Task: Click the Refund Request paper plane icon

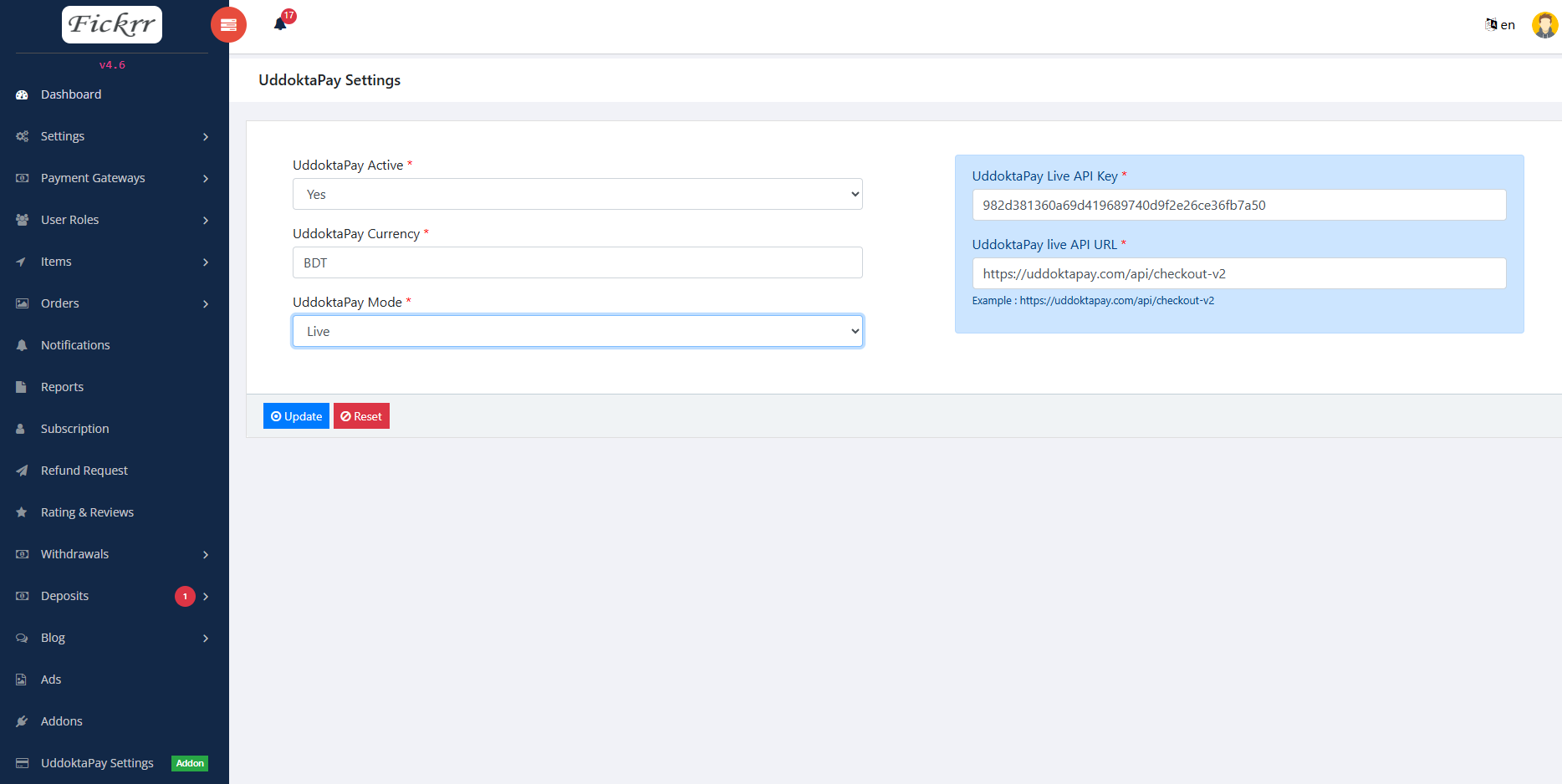Action: tap(21, 470)
